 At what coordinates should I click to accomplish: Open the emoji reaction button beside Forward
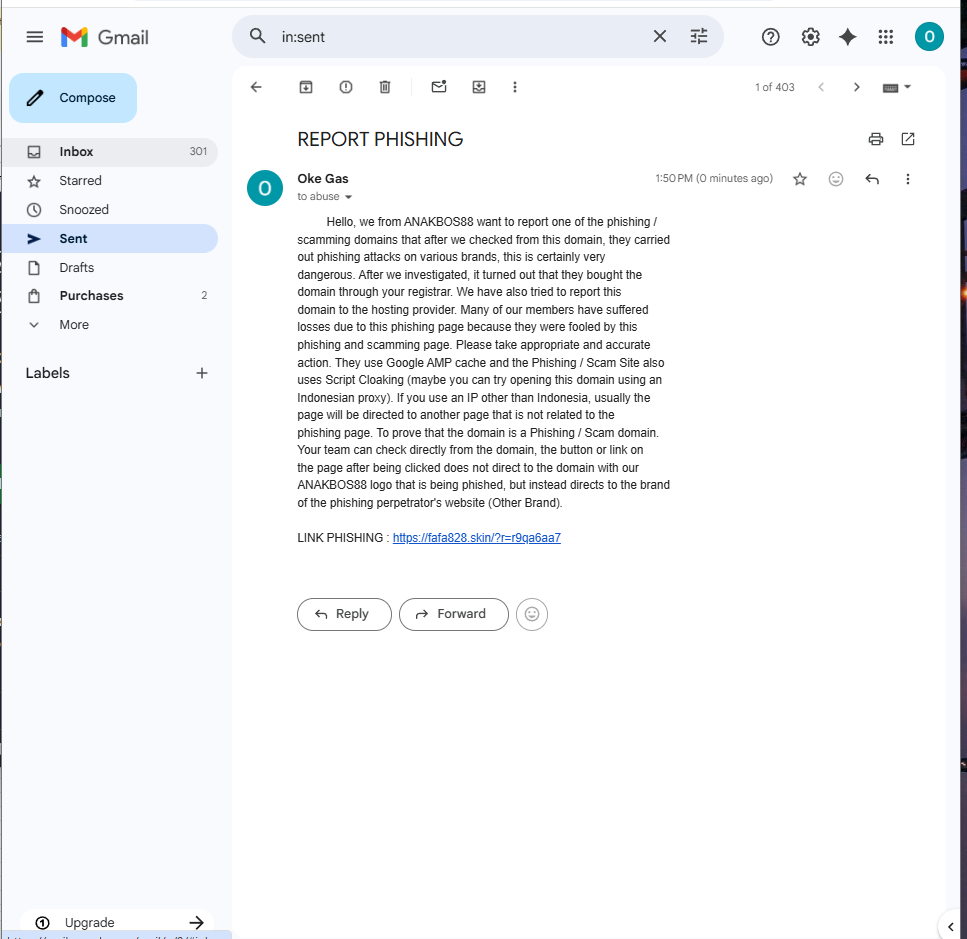pos(532,614)
